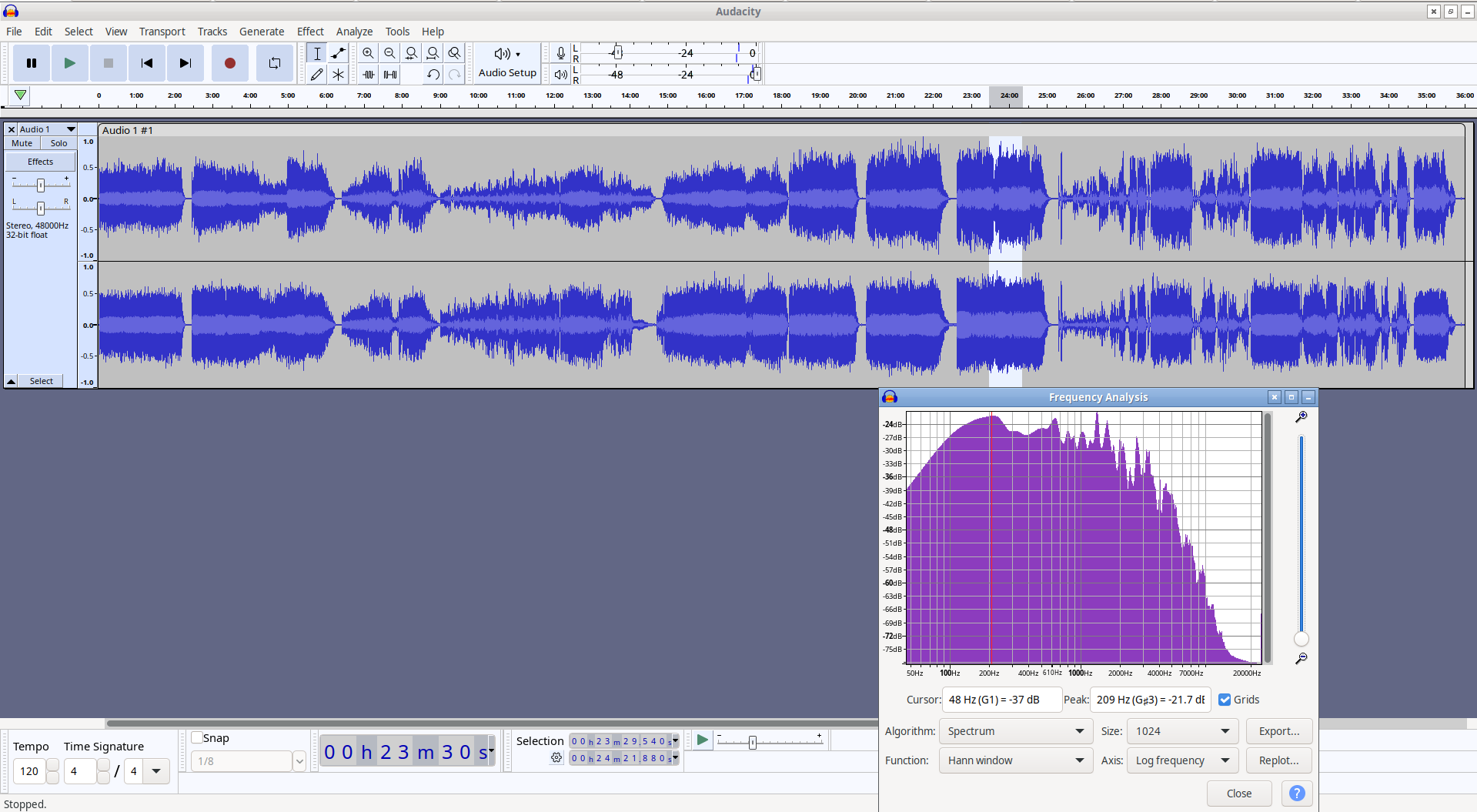Open the Analyze menu

355,32
